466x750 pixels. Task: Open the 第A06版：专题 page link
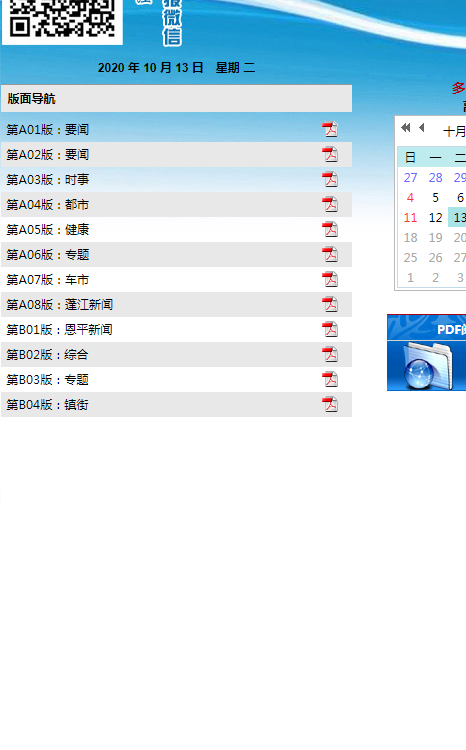pos(47,254)
